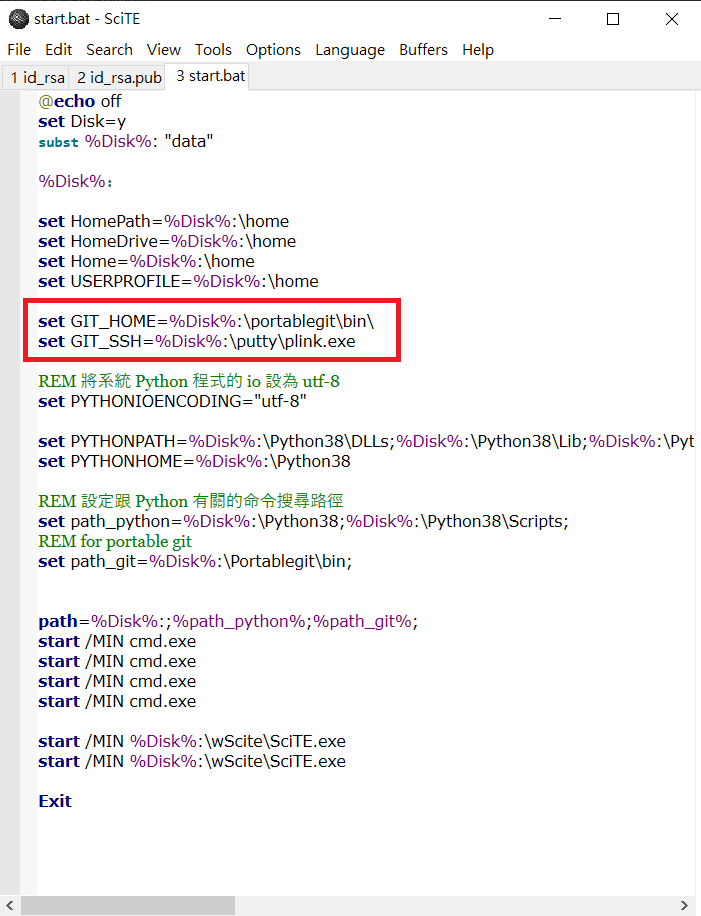Viewport: 701px width, 916px height.
Task: Open the Language menu
Action: pyautogui.click(x=350, y=50)
